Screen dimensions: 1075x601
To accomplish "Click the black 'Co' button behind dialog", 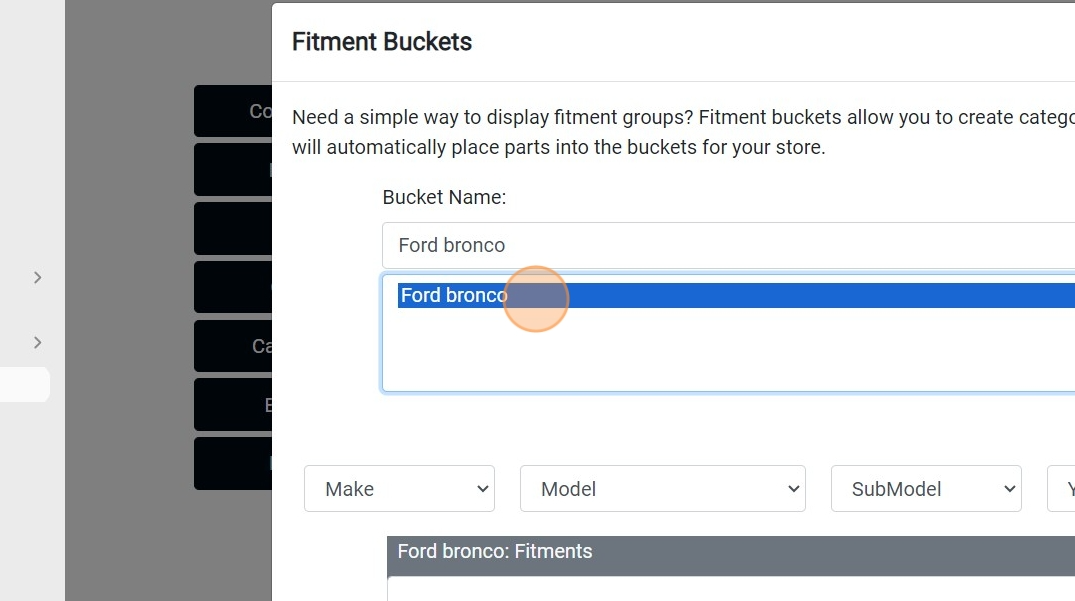I will click(x=233, y=111).
